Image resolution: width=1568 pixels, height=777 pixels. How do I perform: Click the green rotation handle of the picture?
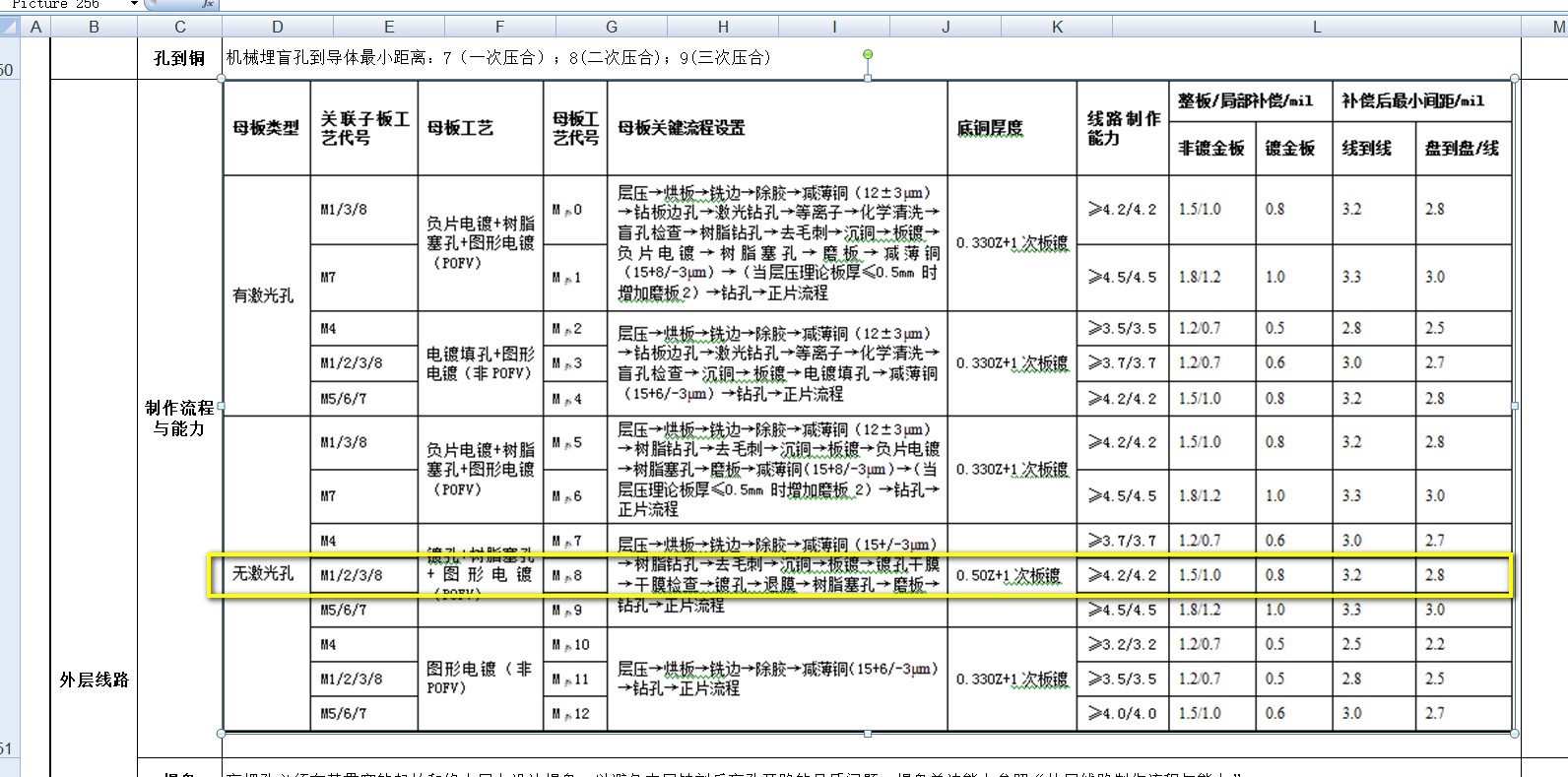[868, 54]
